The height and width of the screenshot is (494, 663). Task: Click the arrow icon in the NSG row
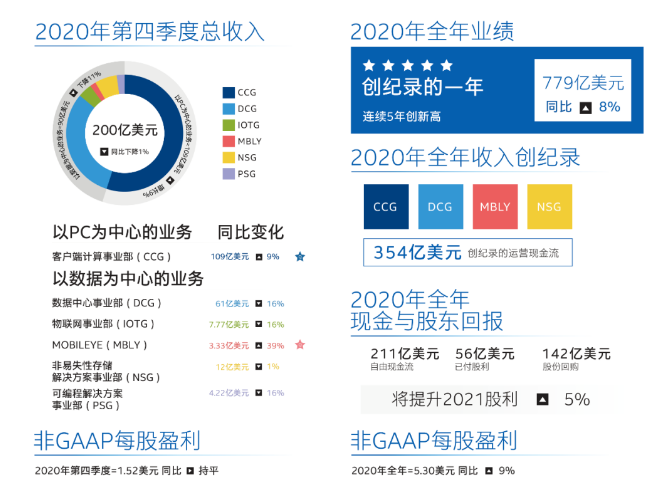coord(259,366)
